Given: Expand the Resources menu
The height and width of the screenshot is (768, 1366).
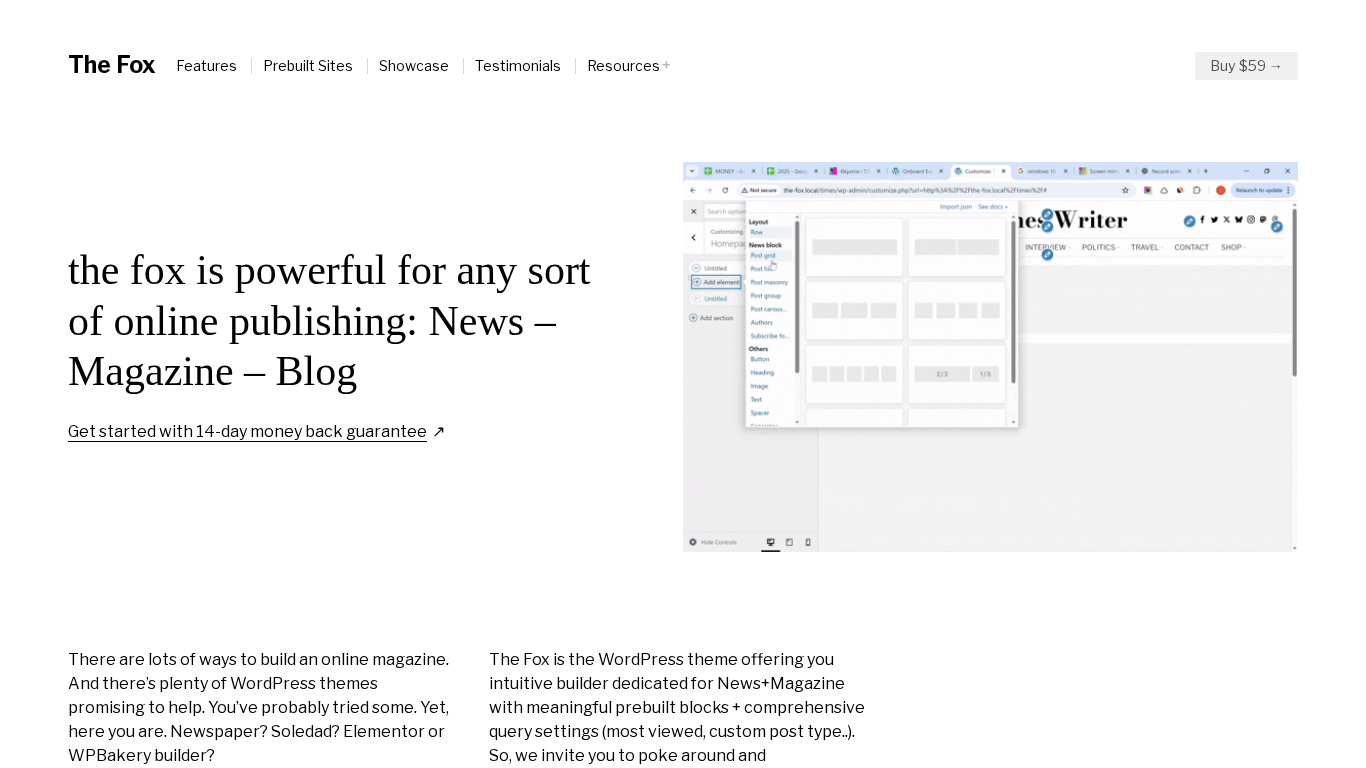Looking at the screenshot, I should tap(628, 66).
